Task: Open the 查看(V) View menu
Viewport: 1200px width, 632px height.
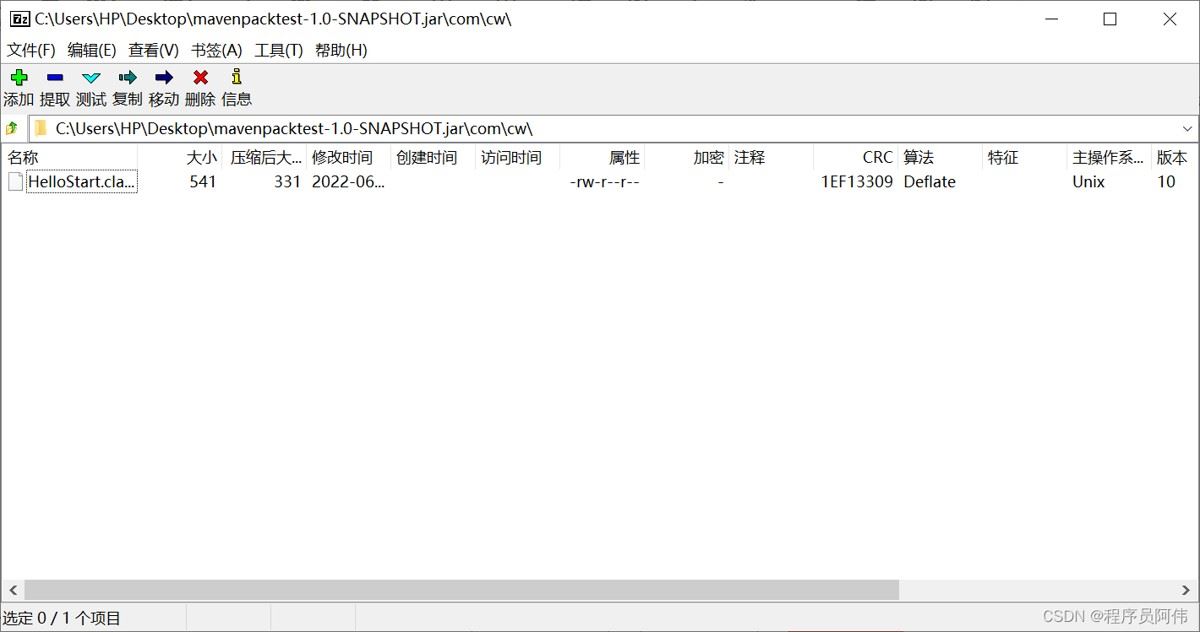Action: [153, 50]
